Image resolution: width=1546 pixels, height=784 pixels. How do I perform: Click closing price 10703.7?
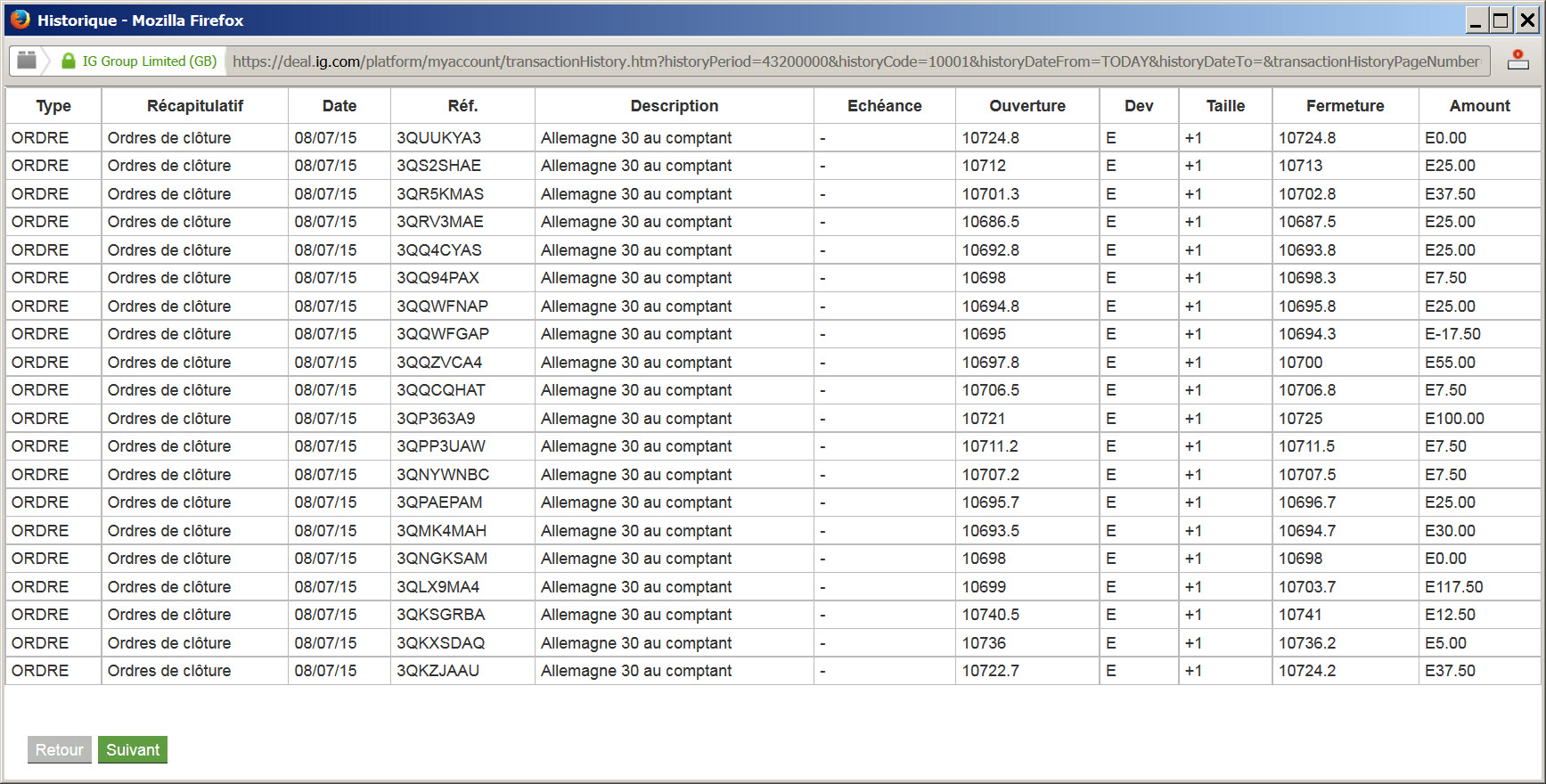pos(1307,587)
